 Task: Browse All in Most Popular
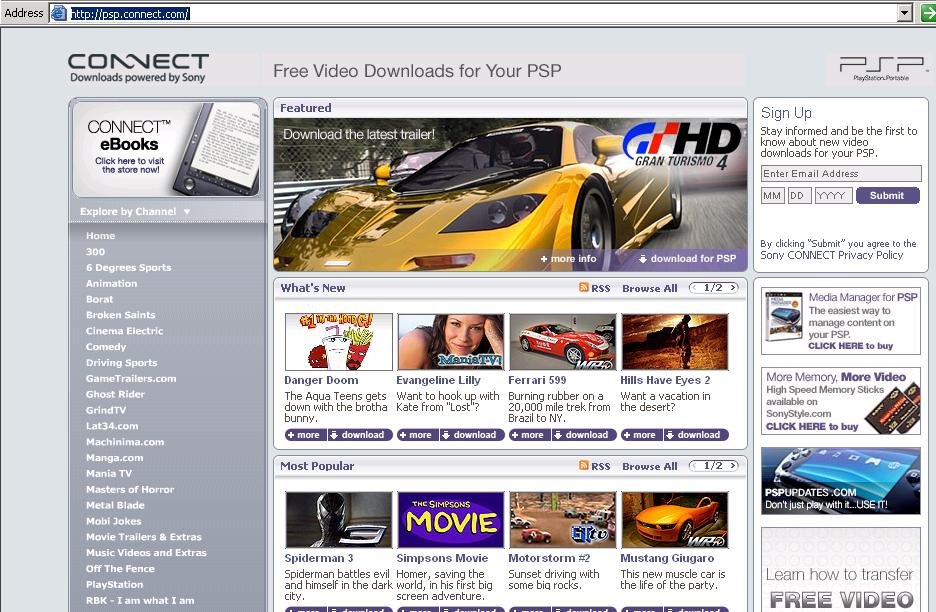point(649,466)
